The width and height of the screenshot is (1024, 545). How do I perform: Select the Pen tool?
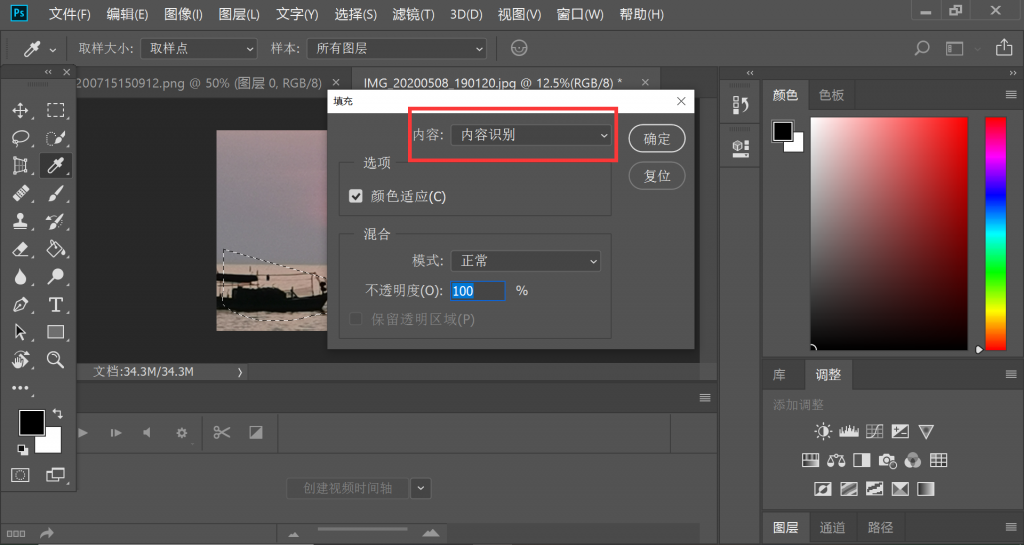(20, 305)
